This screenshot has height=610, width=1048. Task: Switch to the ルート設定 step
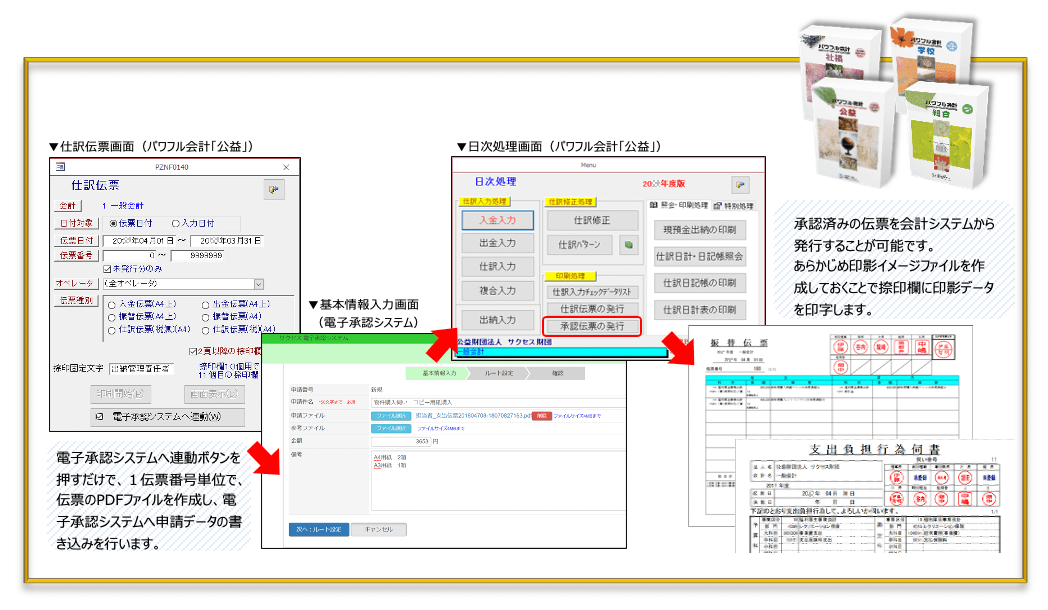coord(499,374)
